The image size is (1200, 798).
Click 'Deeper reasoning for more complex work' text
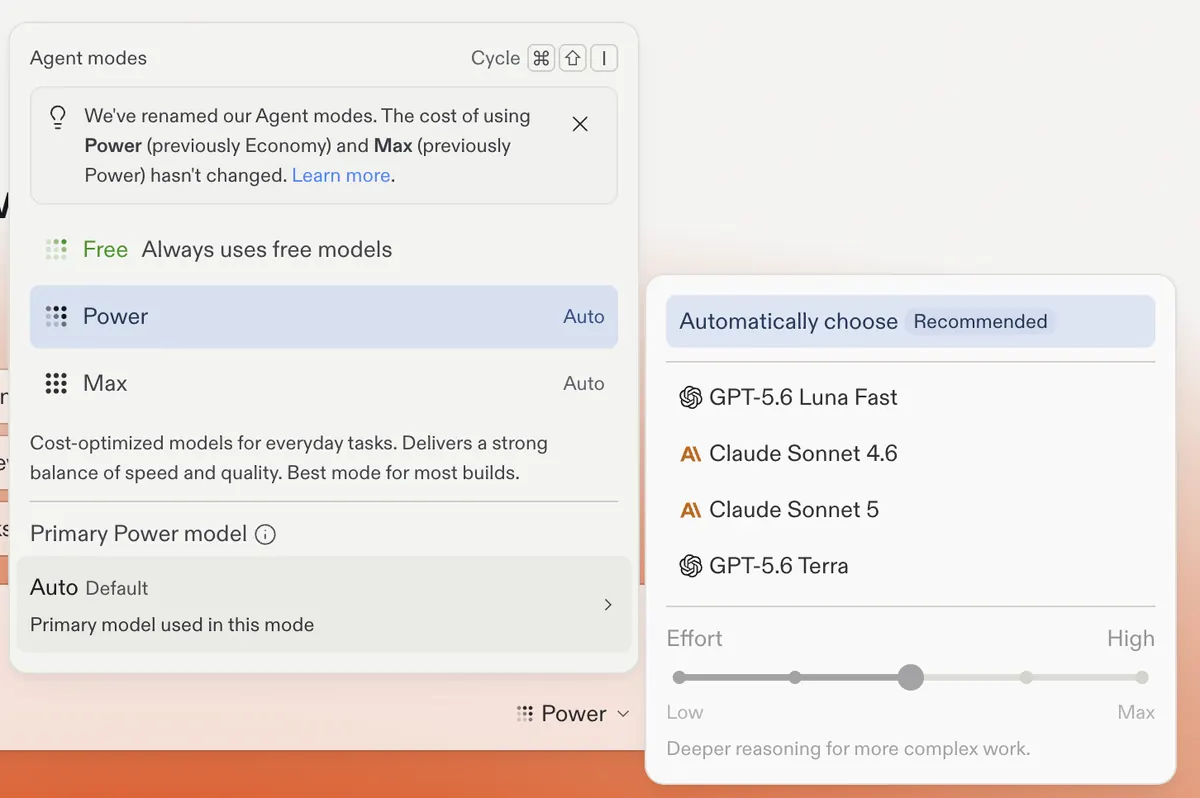[x=848, y=749]
